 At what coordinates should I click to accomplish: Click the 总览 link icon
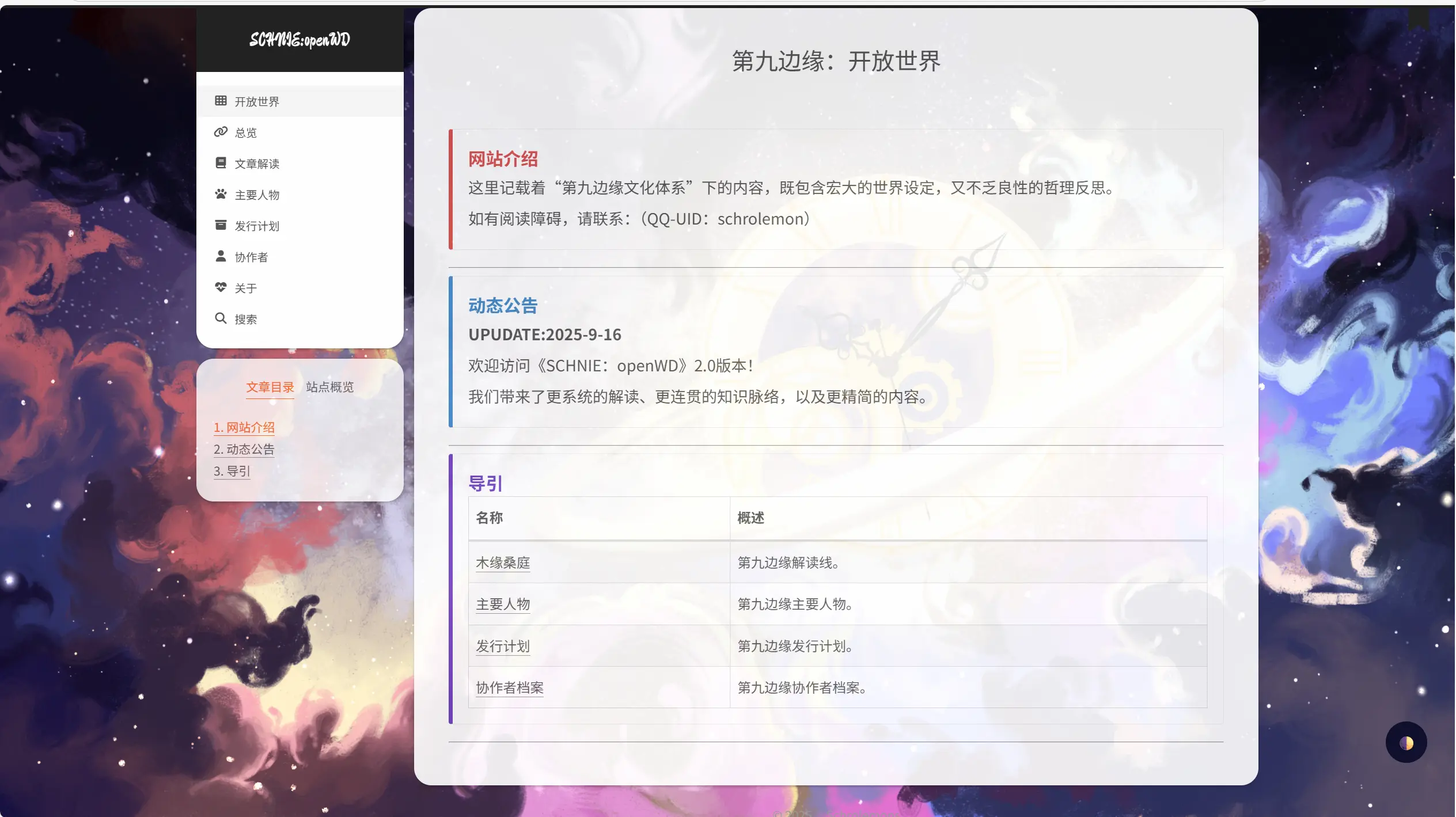click(221, 132)
